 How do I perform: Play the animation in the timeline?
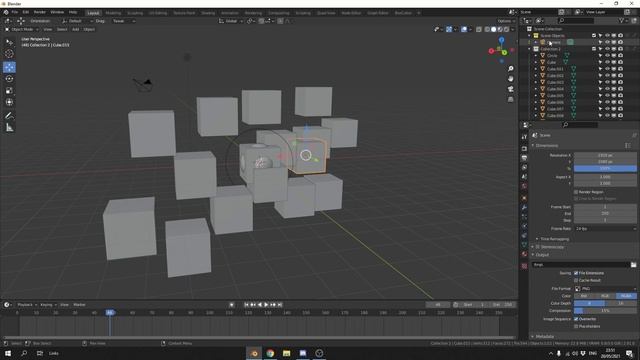coord(266,305)
